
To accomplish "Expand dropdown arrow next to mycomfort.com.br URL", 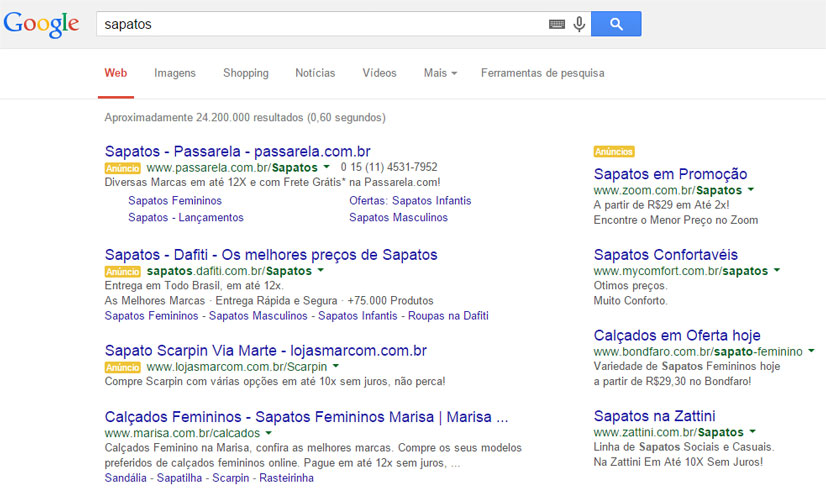I will (777, 270).
